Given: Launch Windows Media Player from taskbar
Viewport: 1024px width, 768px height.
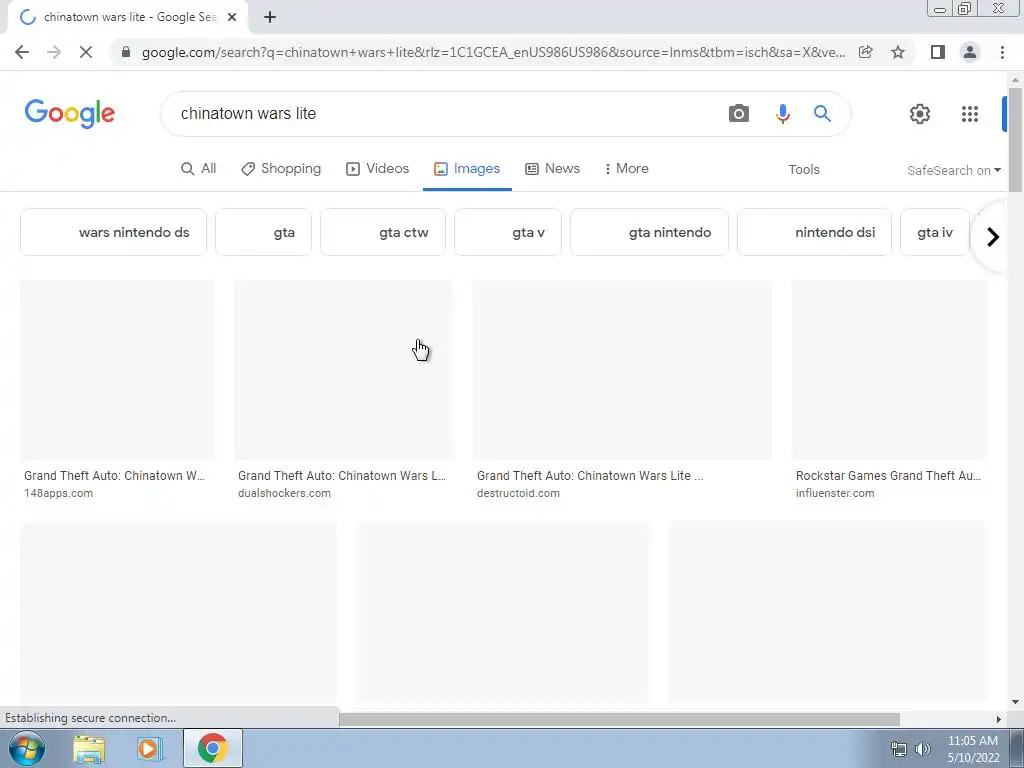Looking at the screenshot, I should (x=150, y=749).
